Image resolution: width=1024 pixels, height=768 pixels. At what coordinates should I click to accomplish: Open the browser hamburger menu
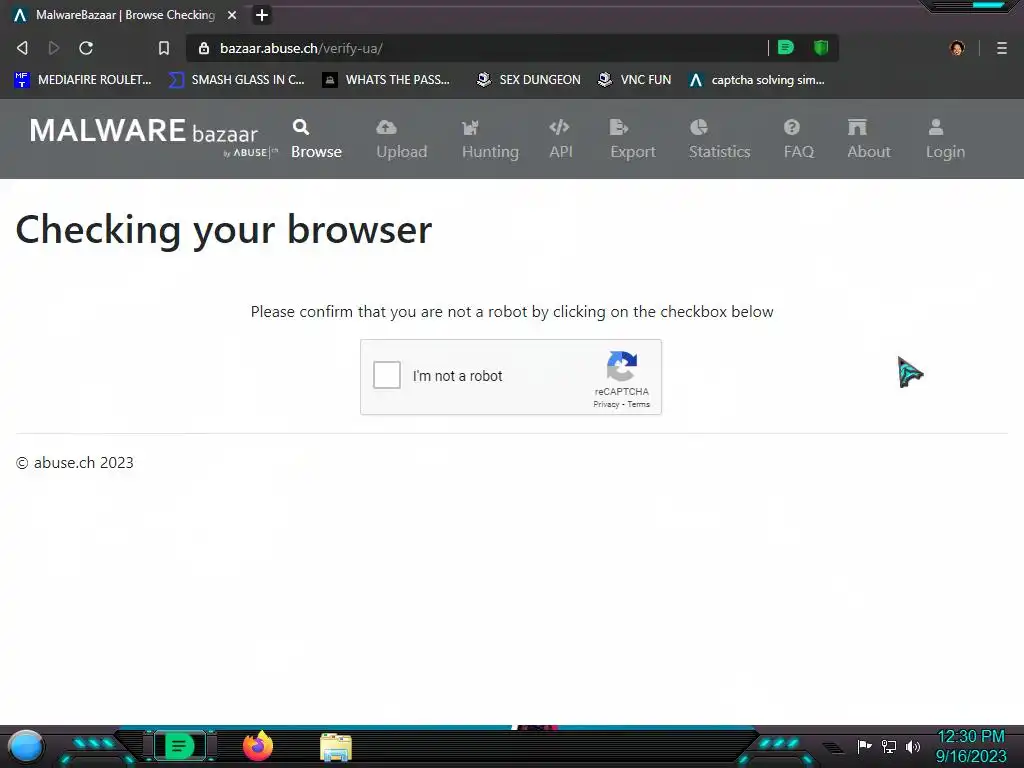[x=1002, y=48]
